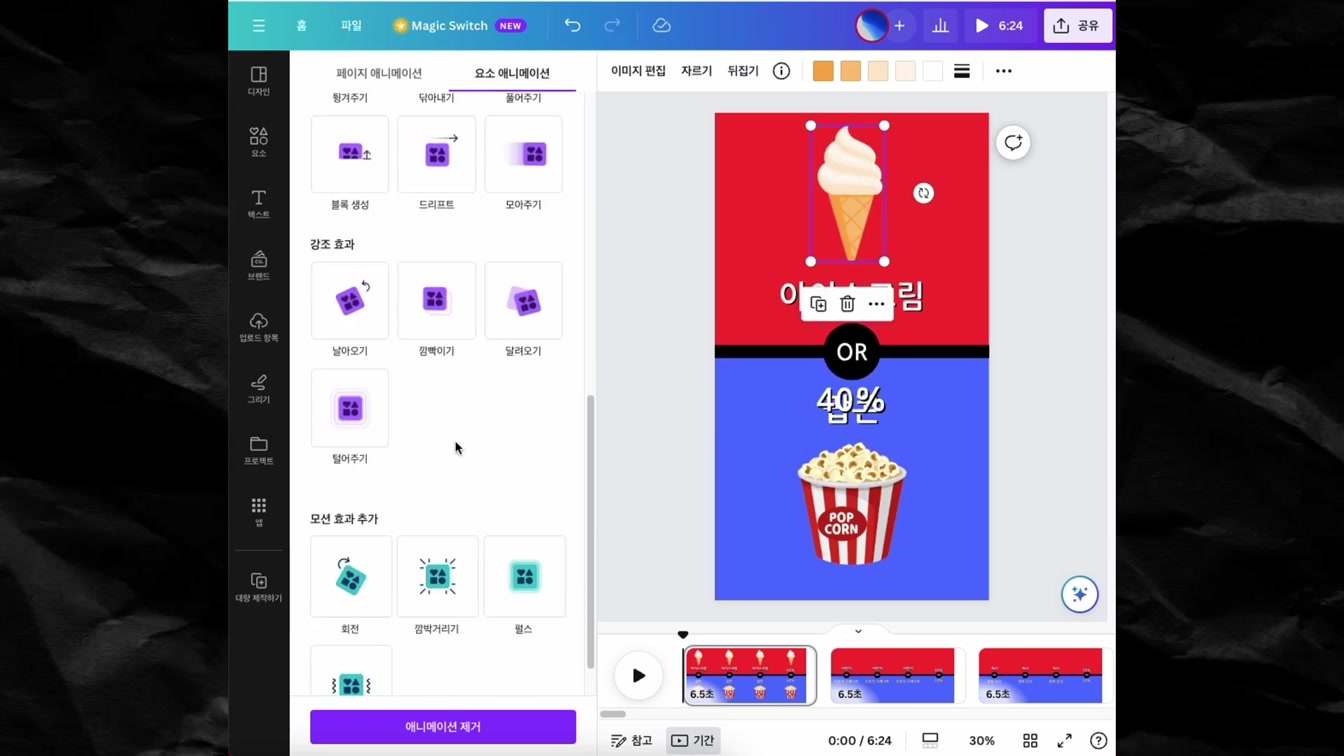This screenshot has width=1344, height=756.
Task: Redo the last action
Action: (612, 26)
